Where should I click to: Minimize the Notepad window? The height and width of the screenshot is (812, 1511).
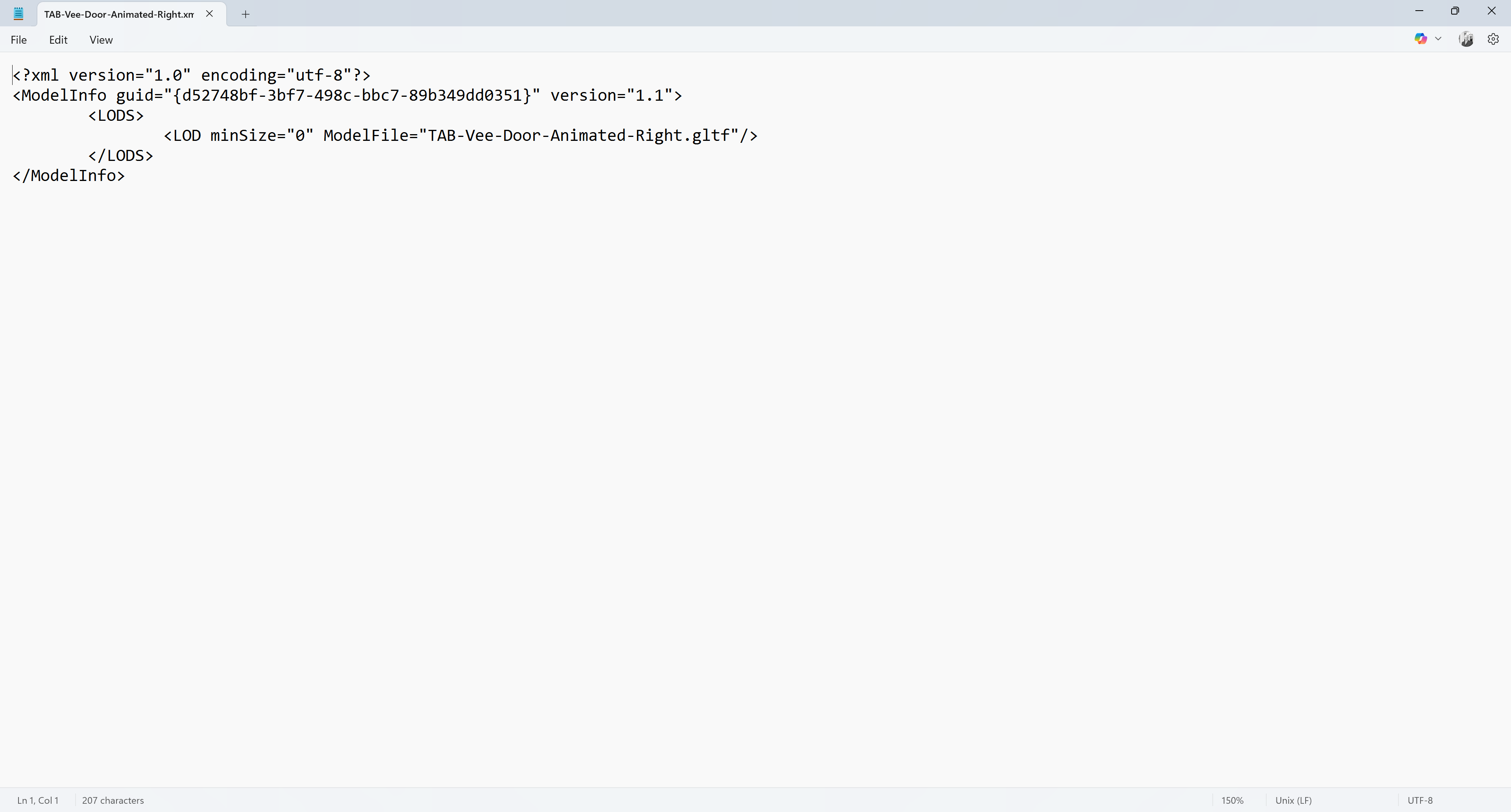(1419, 11)
